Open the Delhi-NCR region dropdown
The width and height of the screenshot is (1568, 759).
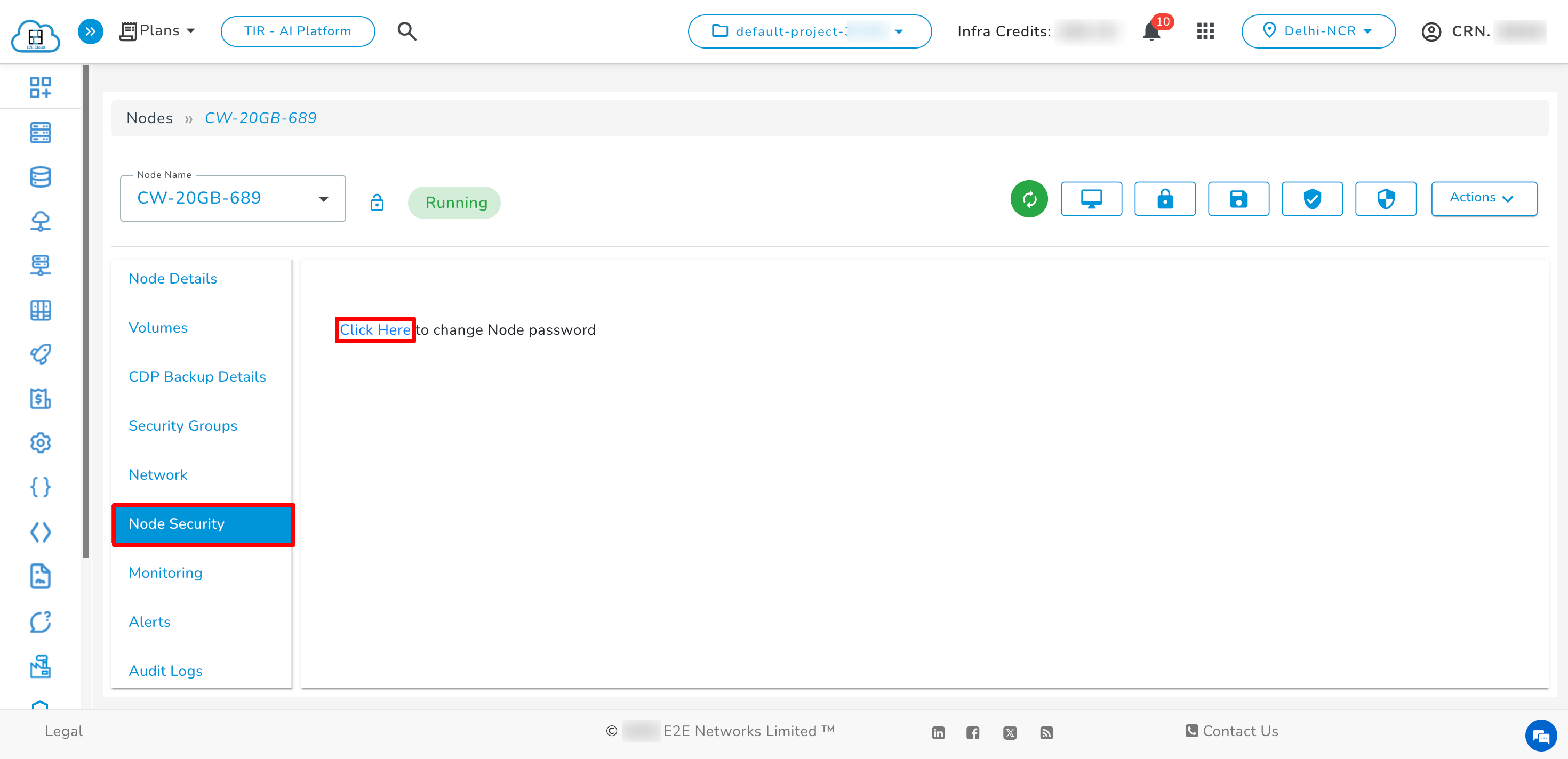tap(1318, 31)
